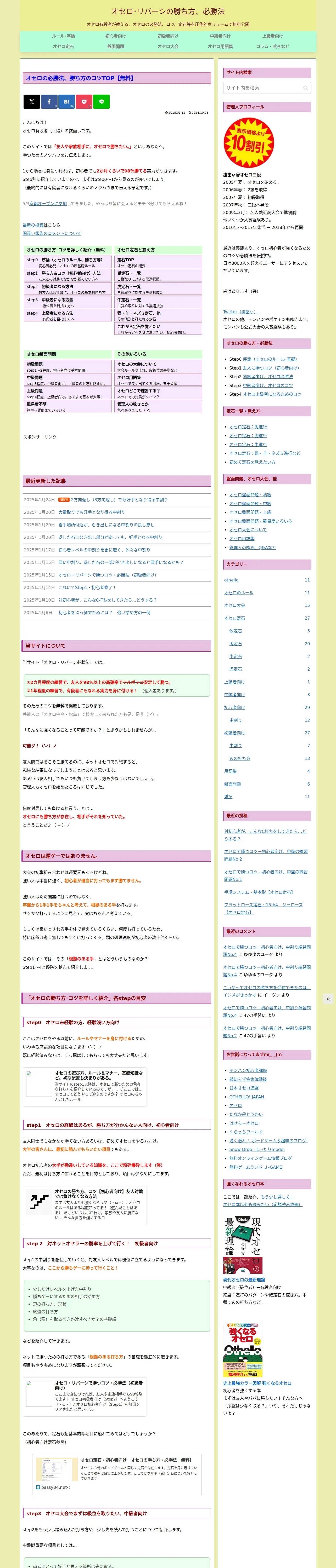Follow the 京都オープンに参加 link
The width and height of the screenshot is (336, 1568).
click(48, 203)
